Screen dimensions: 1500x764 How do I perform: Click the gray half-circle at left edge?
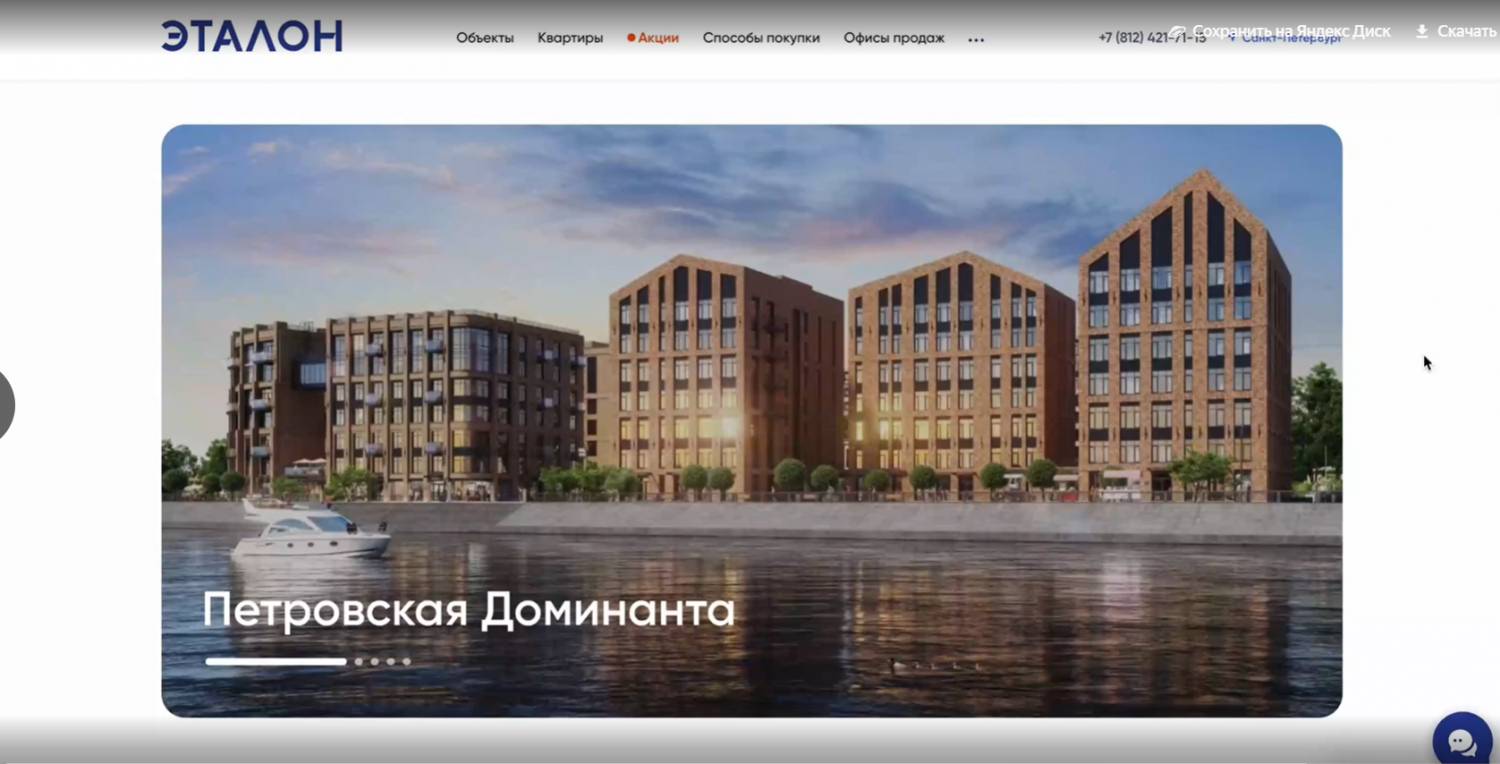click(x=6, y=405)
